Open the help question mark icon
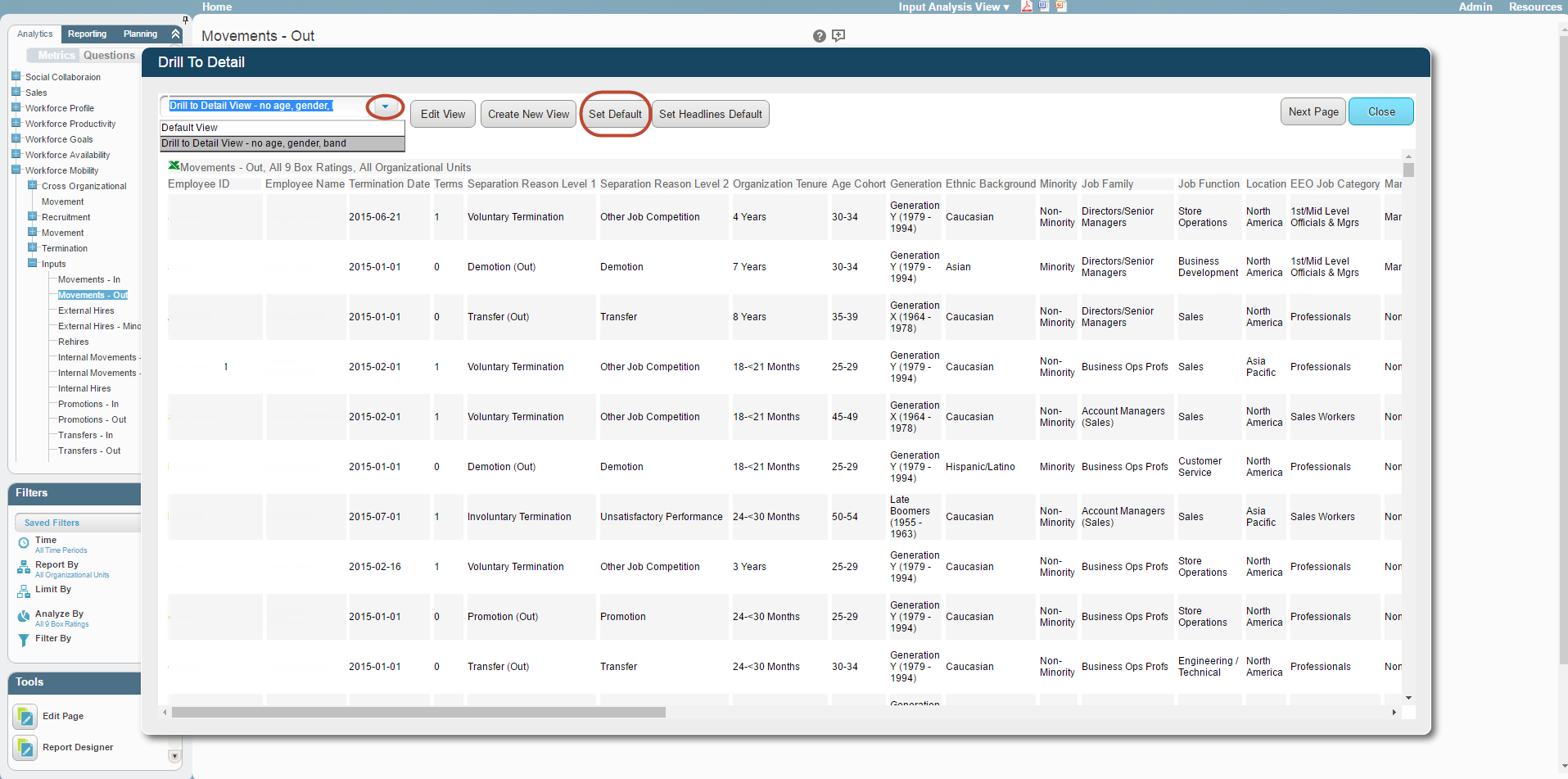Image resolution: width=1568 pixels, height=779 pixels. [x=820, y=36]
